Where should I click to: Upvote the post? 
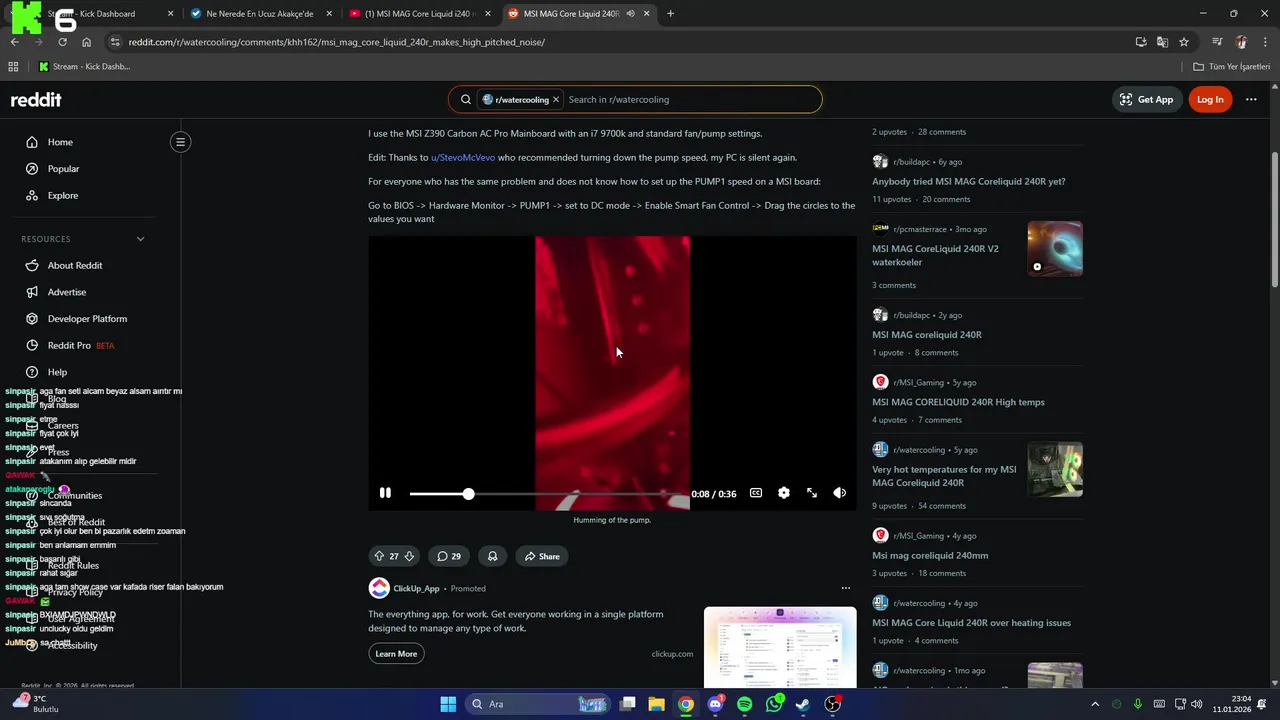point(379,556)
